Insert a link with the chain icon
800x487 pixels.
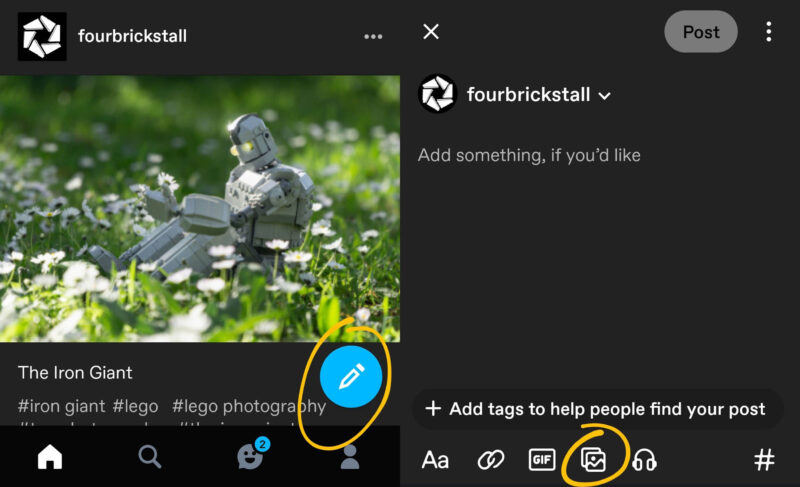[491, 460]
